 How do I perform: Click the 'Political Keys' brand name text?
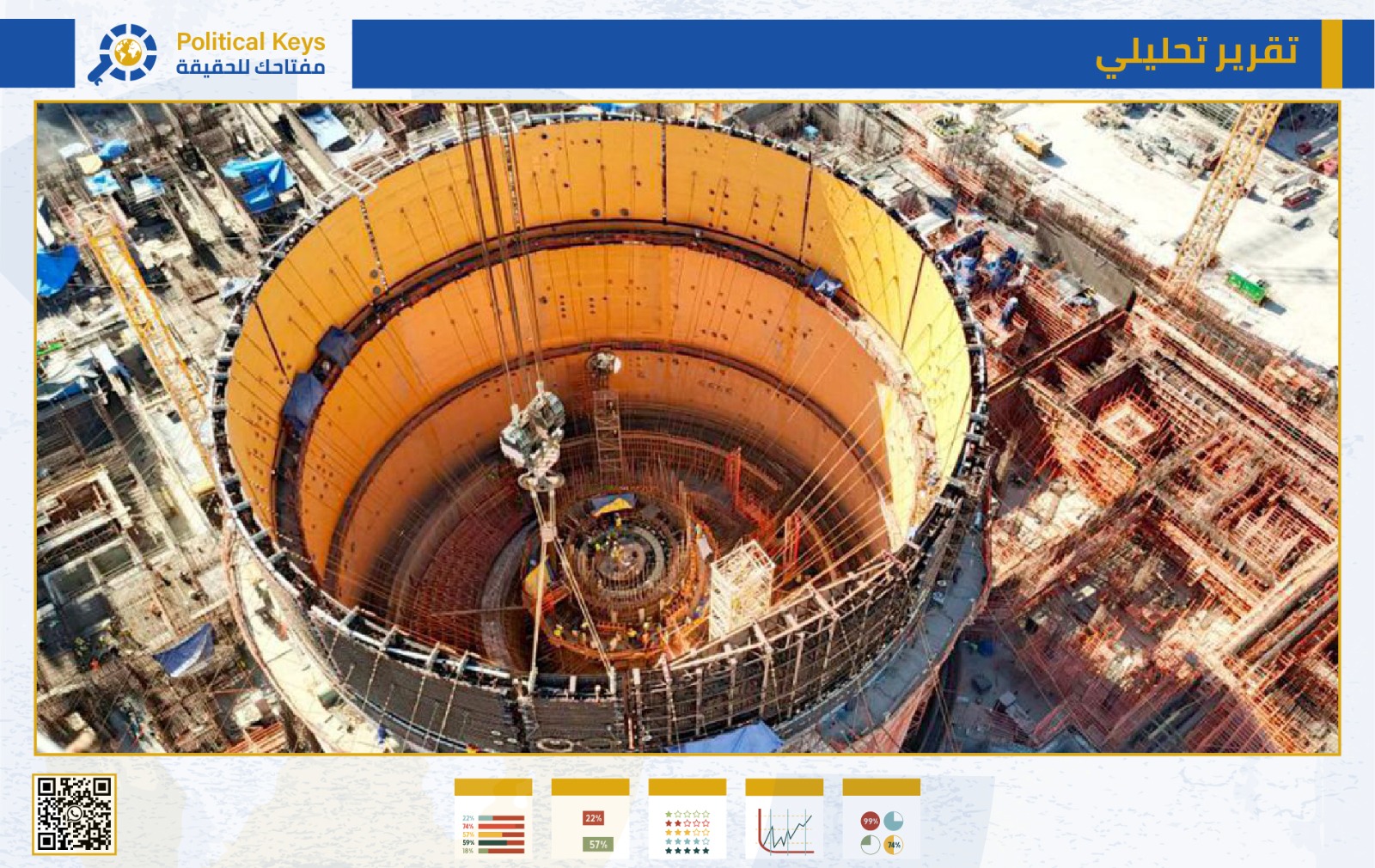250,41
